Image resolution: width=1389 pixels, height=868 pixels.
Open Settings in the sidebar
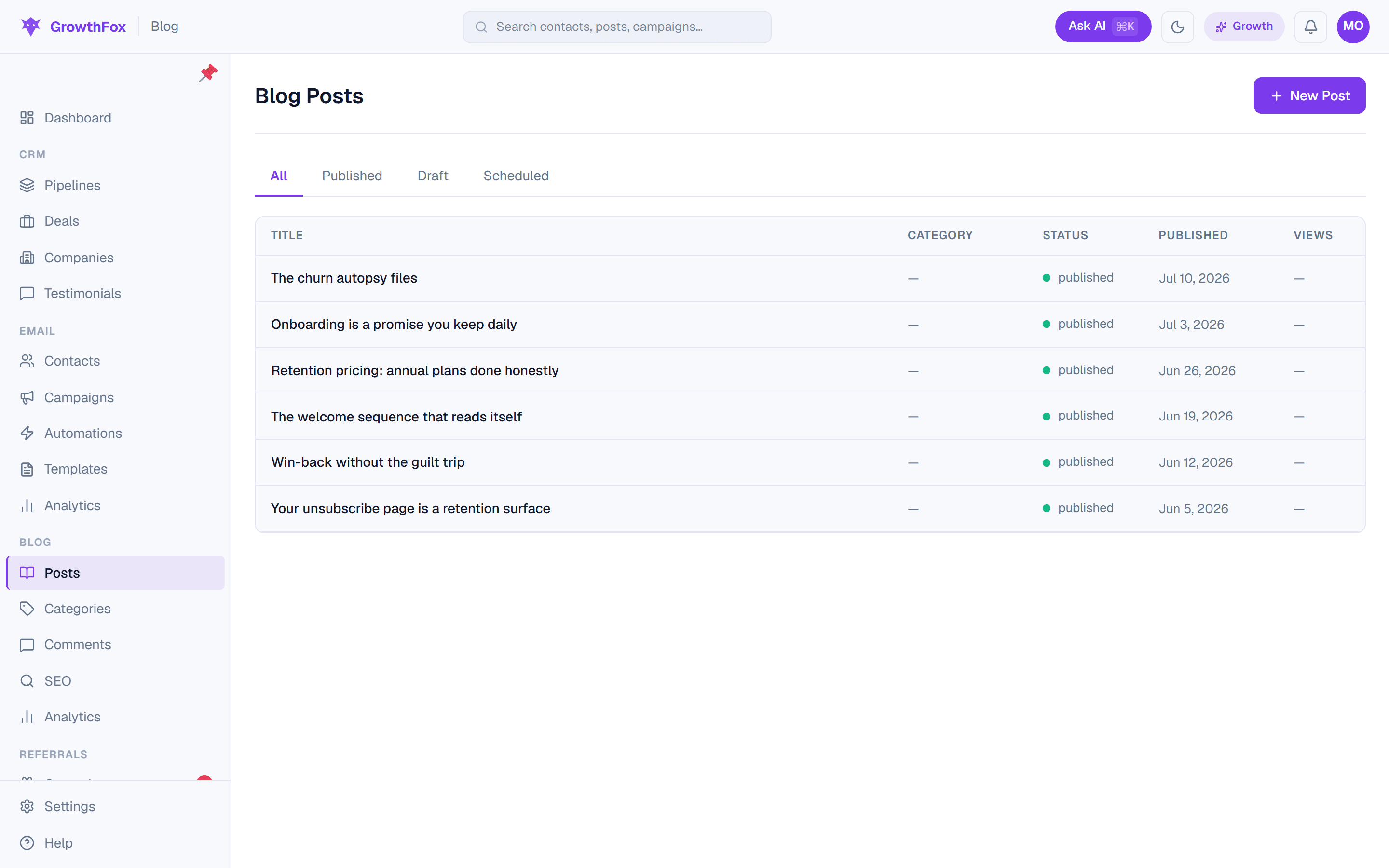(115, 807)
